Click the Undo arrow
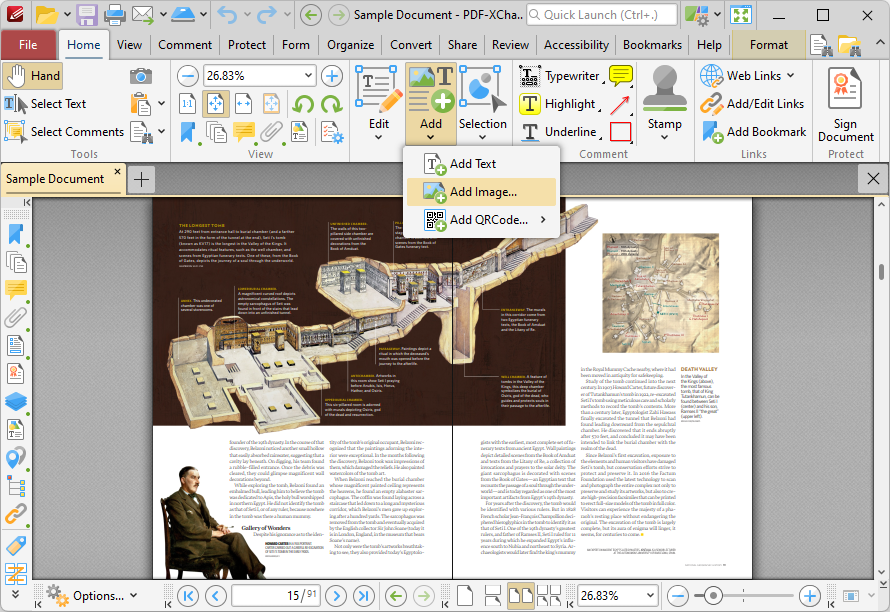Viewport: 890px width, 612px height. [x=228, y=15]
